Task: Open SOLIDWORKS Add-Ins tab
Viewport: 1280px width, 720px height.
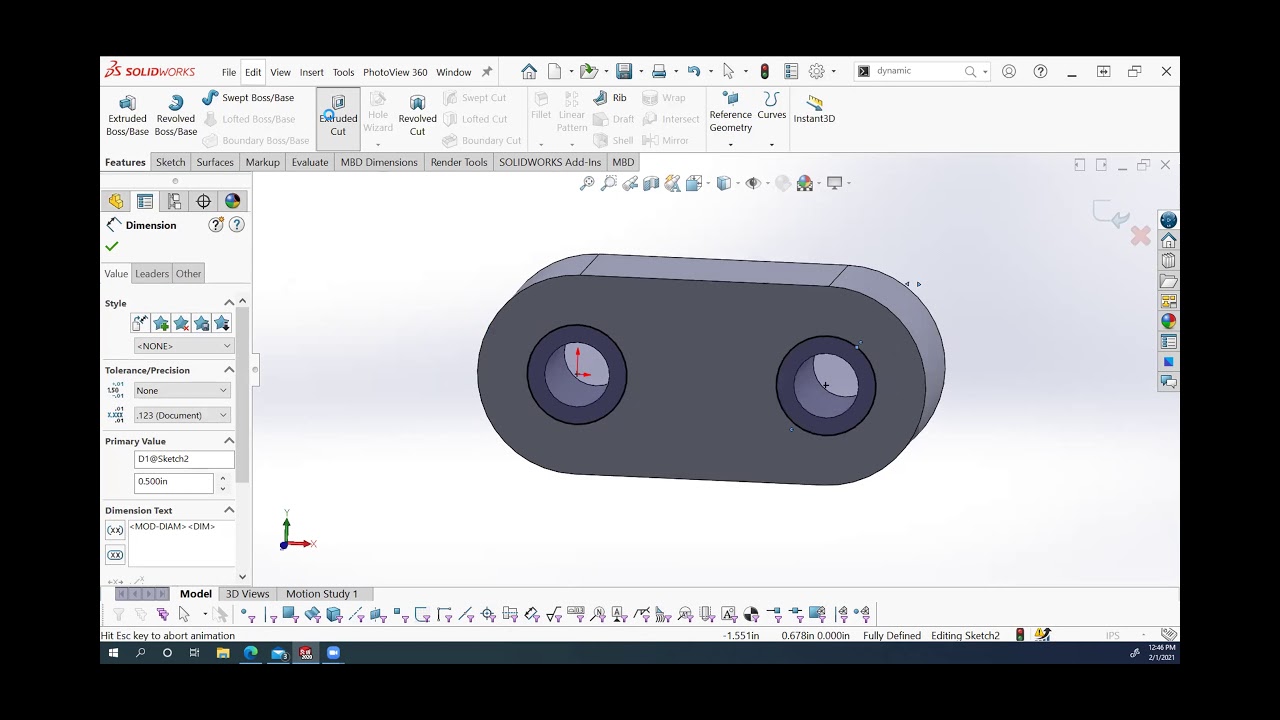Action: (x=550, y=162)
